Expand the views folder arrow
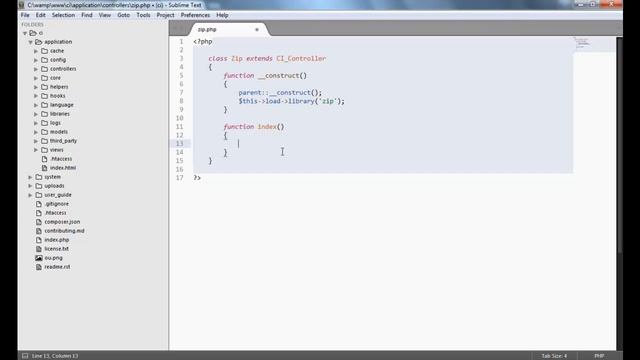Screen dimensions: 640x360 36,150
